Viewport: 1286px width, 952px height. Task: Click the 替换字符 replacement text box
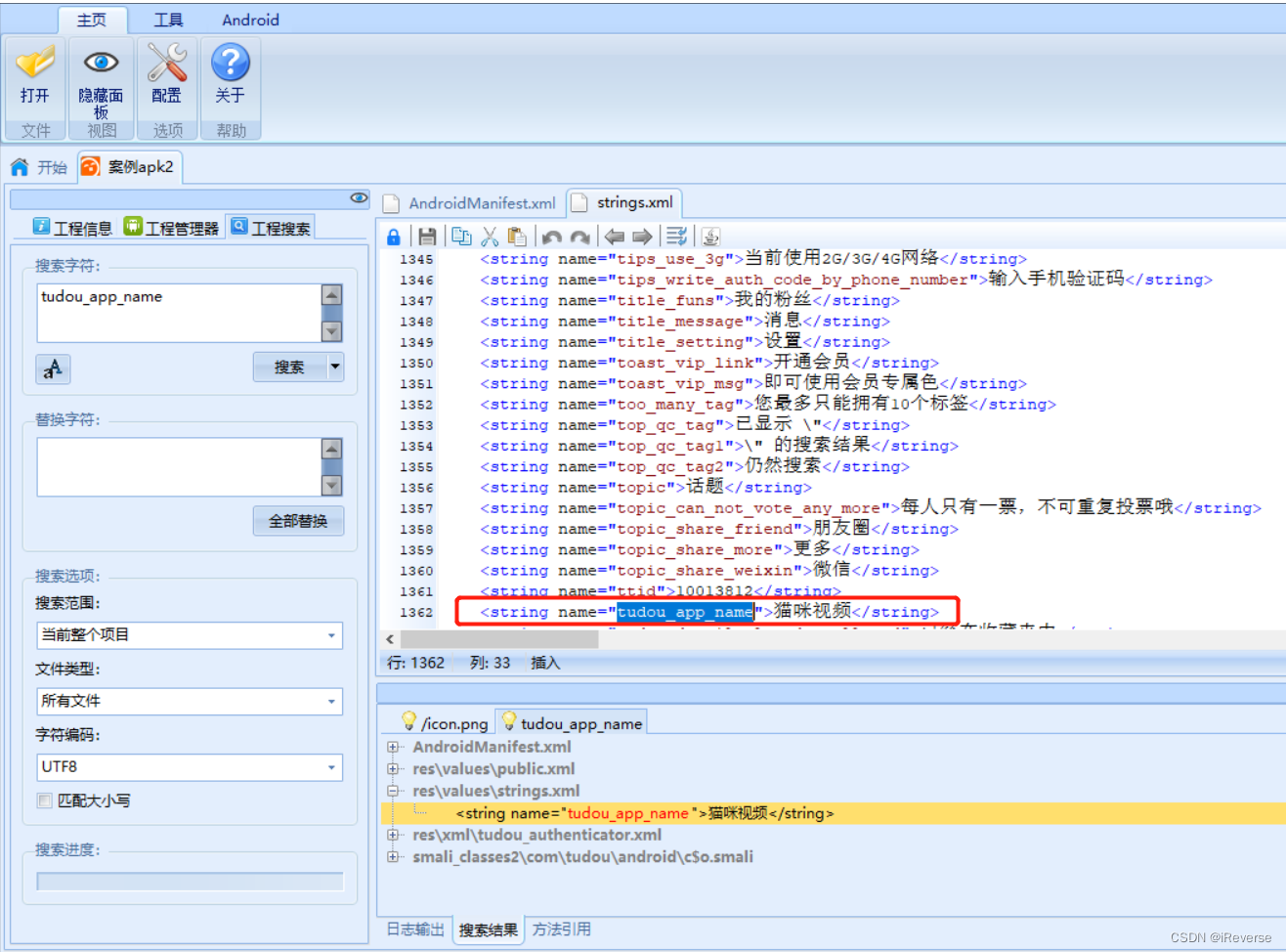(x=179, y=467)
